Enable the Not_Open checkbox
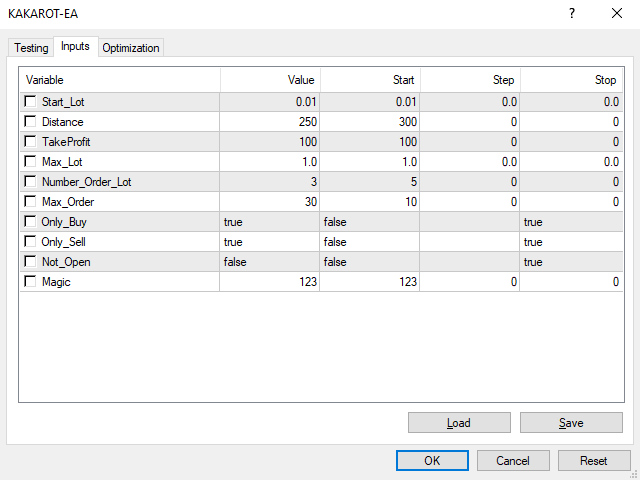 (30, 261)
